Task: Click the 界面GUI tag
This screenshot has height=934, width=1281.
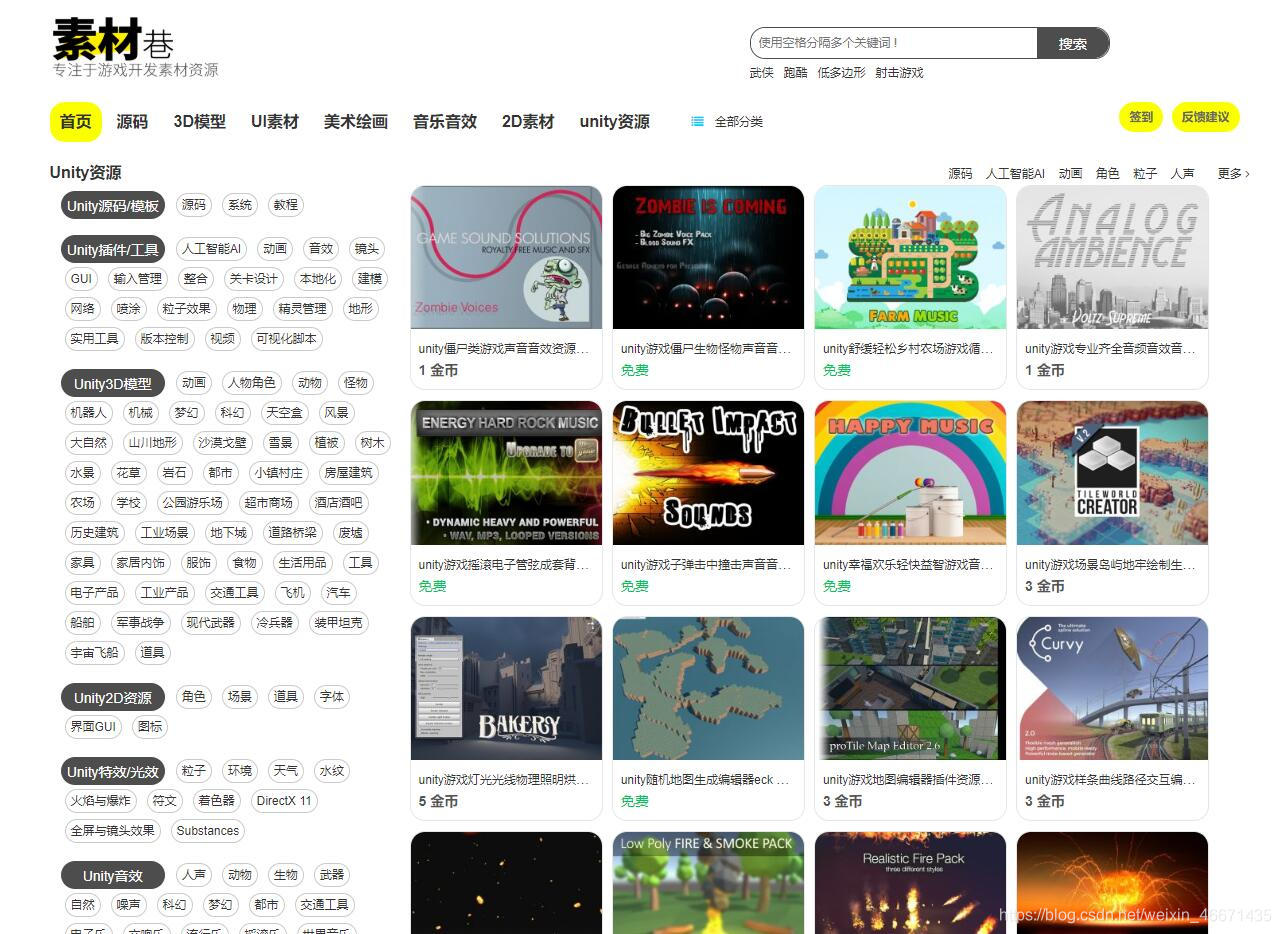Action: pos(93,727)
